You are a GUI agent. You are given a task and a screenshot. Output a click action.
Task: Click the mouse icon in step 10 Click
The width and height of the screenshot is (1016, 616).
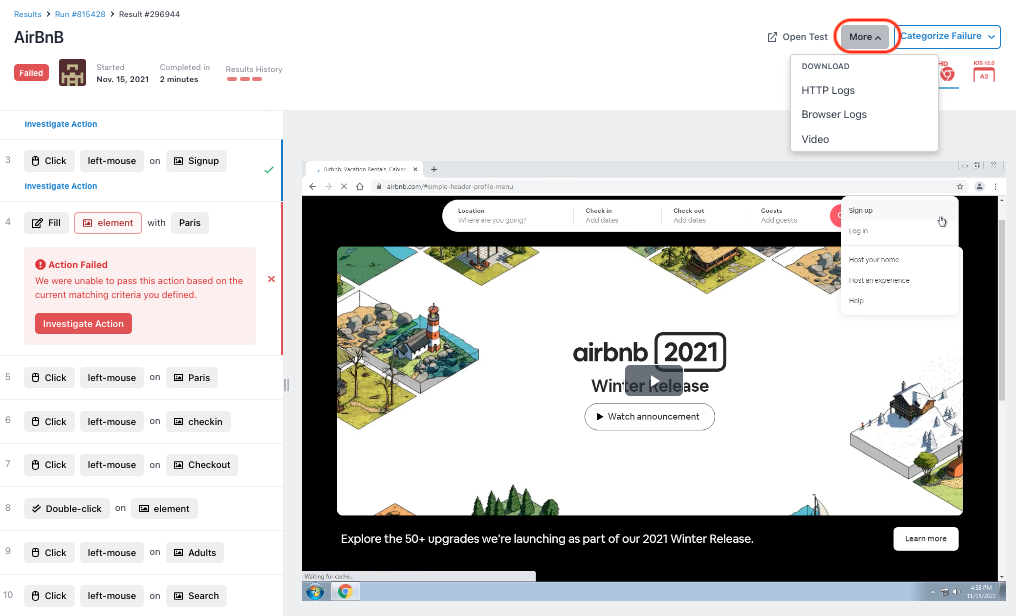[x=36, y=595]
